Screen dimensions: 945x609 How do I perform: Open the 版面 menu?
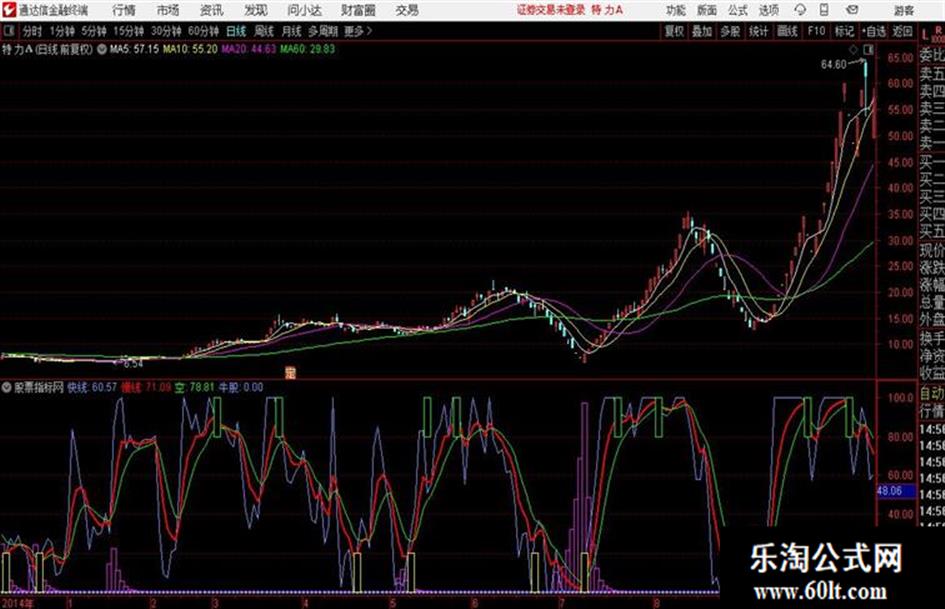(707, 10)
